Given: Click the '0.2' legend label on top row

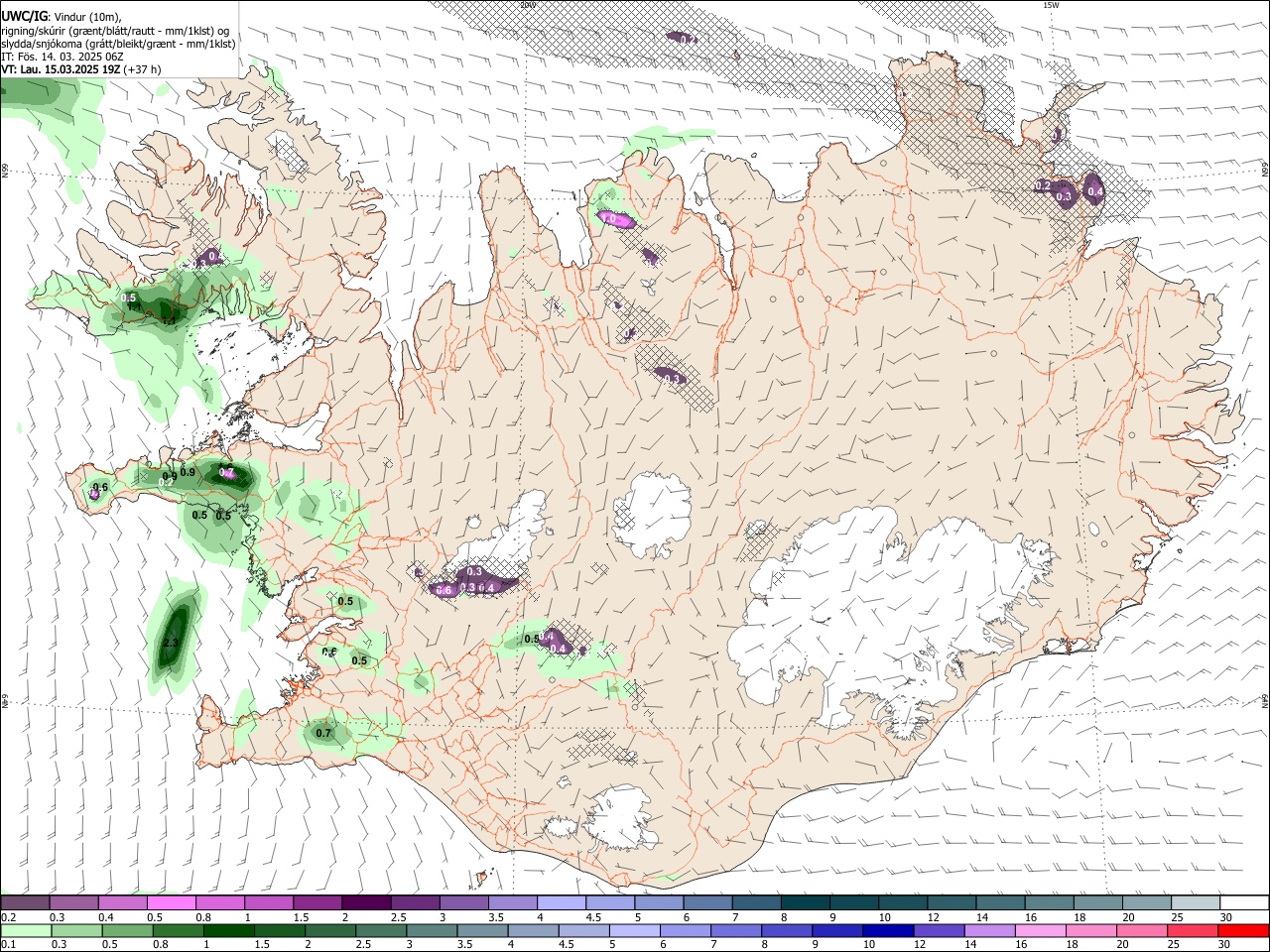Looking at the screenshot, I should (x=7, y=917).
